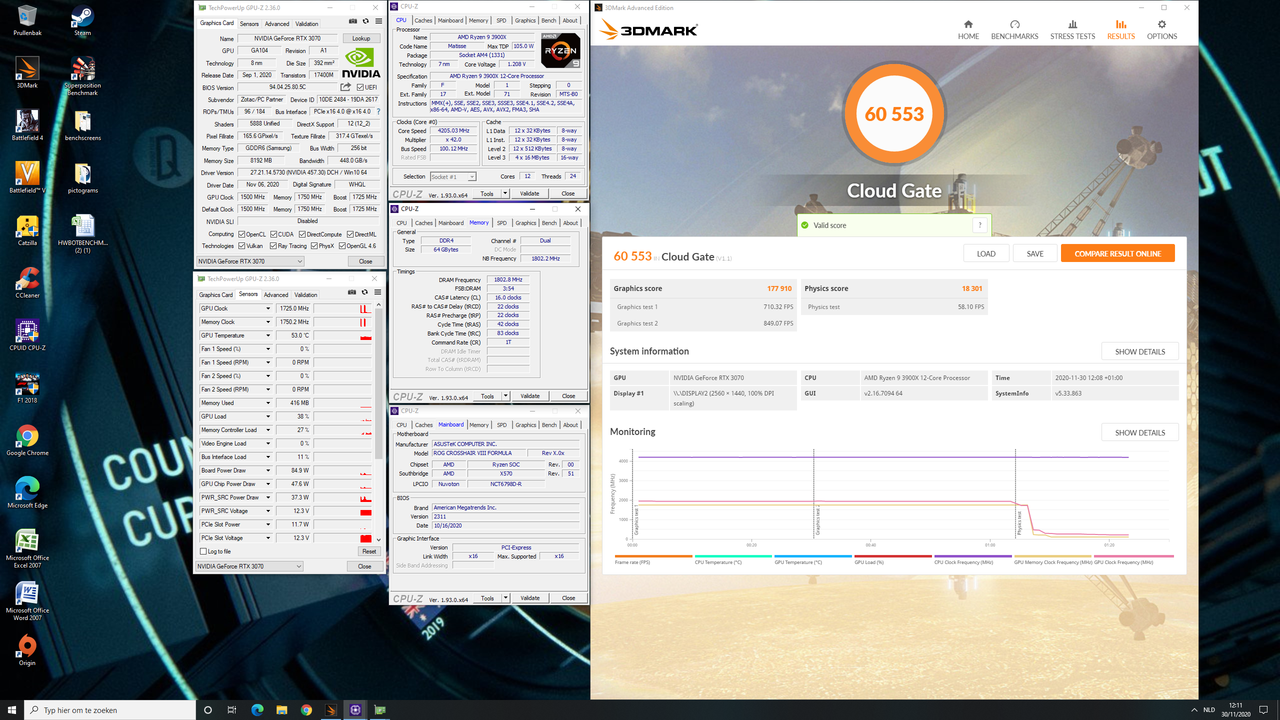Click Validate in CPU-Z Memory window
This screenshot has width=1280, height=720.
tap(529, 396)
